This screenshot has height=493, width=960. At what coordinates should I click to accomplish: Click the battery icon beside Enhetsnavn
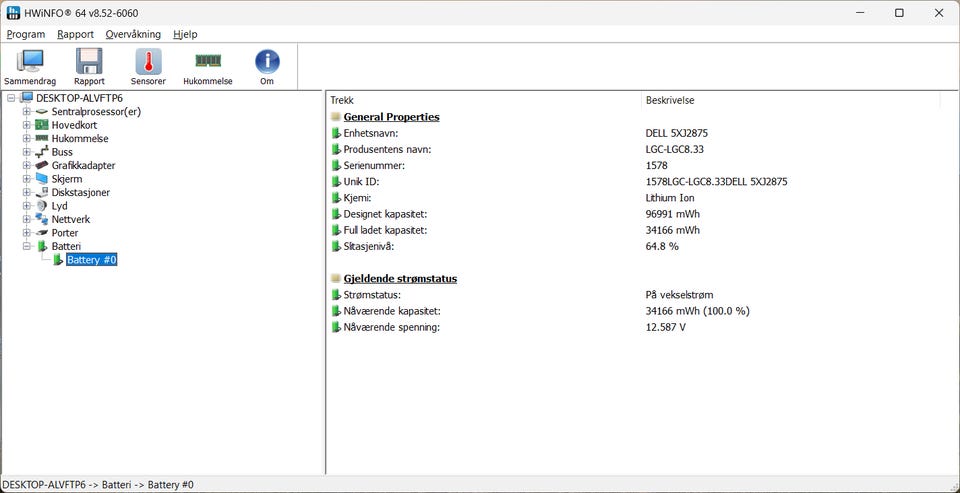click(336, 133)
